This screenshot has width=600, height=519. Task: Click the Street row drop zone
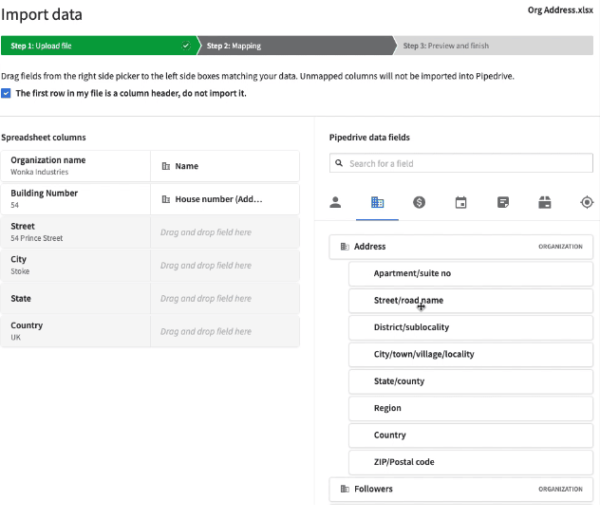click(225, 232)
